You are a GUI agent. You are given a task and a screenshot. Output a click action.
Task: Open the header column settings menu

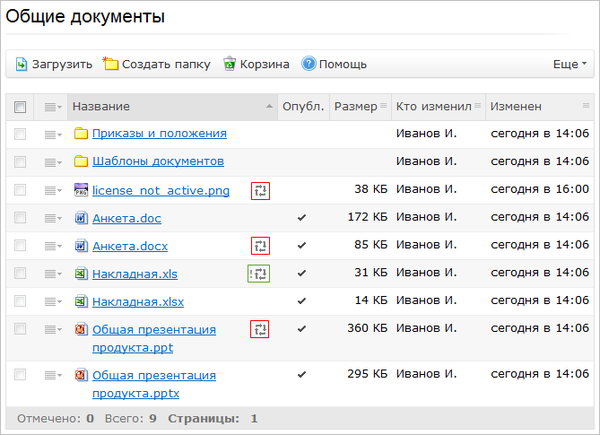(53, 107)
